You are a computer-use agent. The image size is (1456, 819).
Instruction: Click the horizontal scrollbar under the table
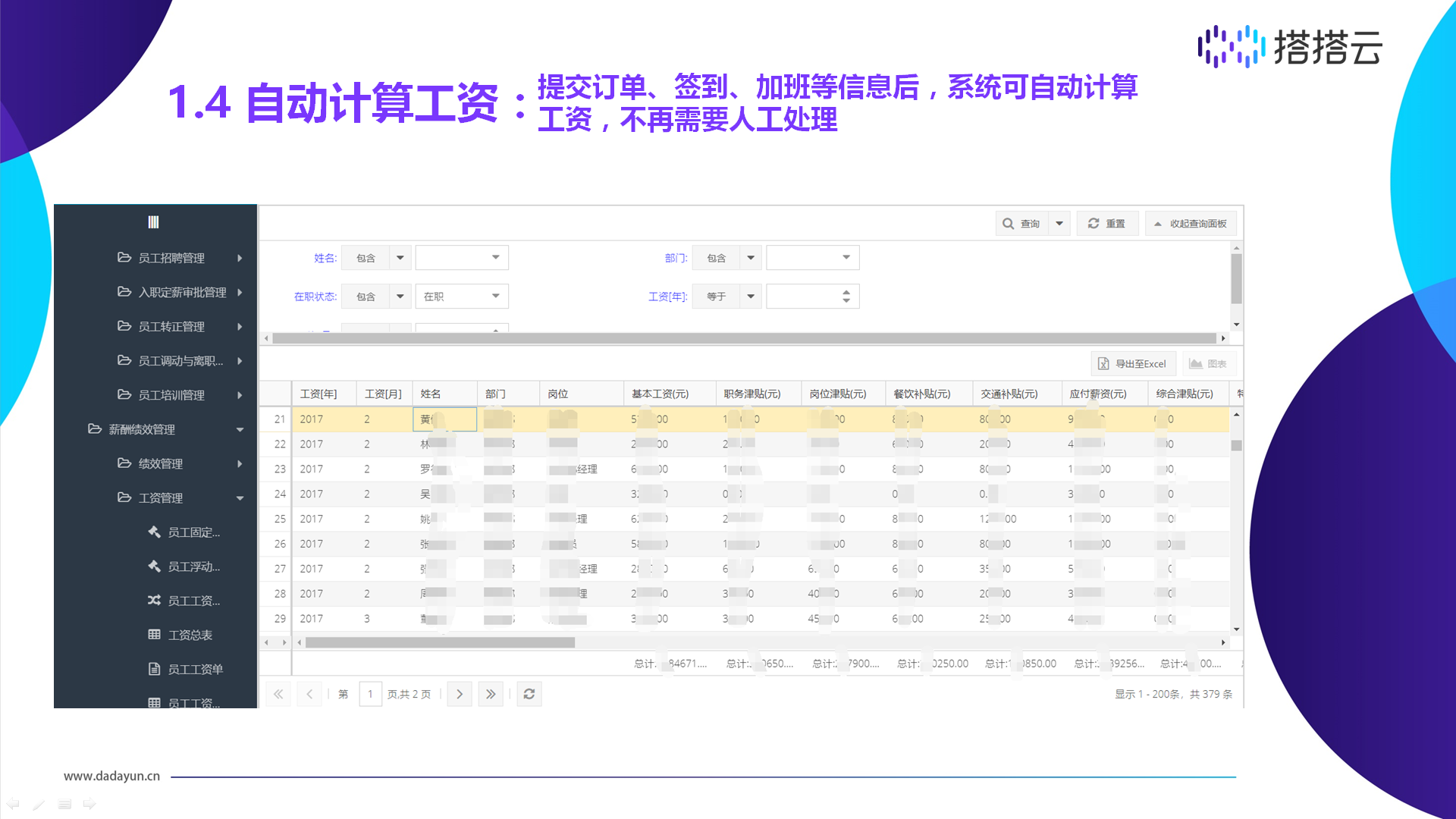(x=440, y=642)
